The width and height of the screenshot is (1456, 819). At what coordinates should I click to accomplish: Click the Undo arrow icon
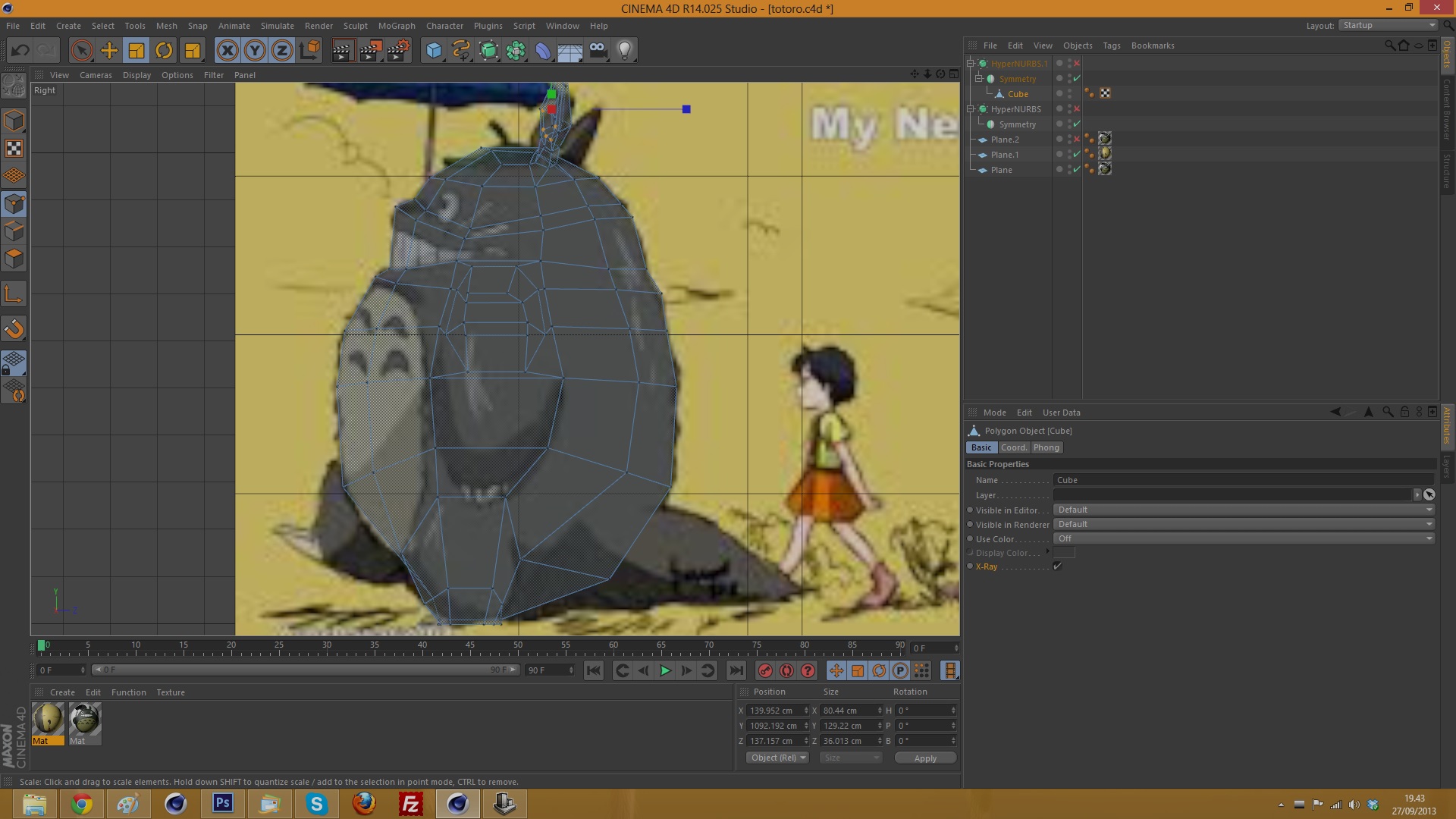coord(20,51)
